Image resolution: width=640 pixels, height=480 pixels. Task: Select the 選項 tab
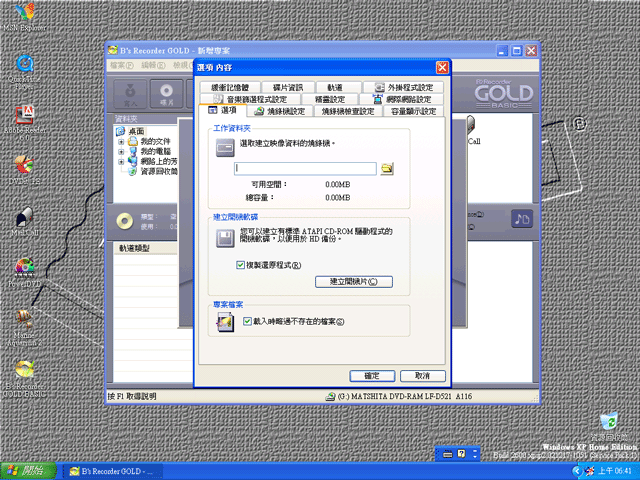coord(222,110)
